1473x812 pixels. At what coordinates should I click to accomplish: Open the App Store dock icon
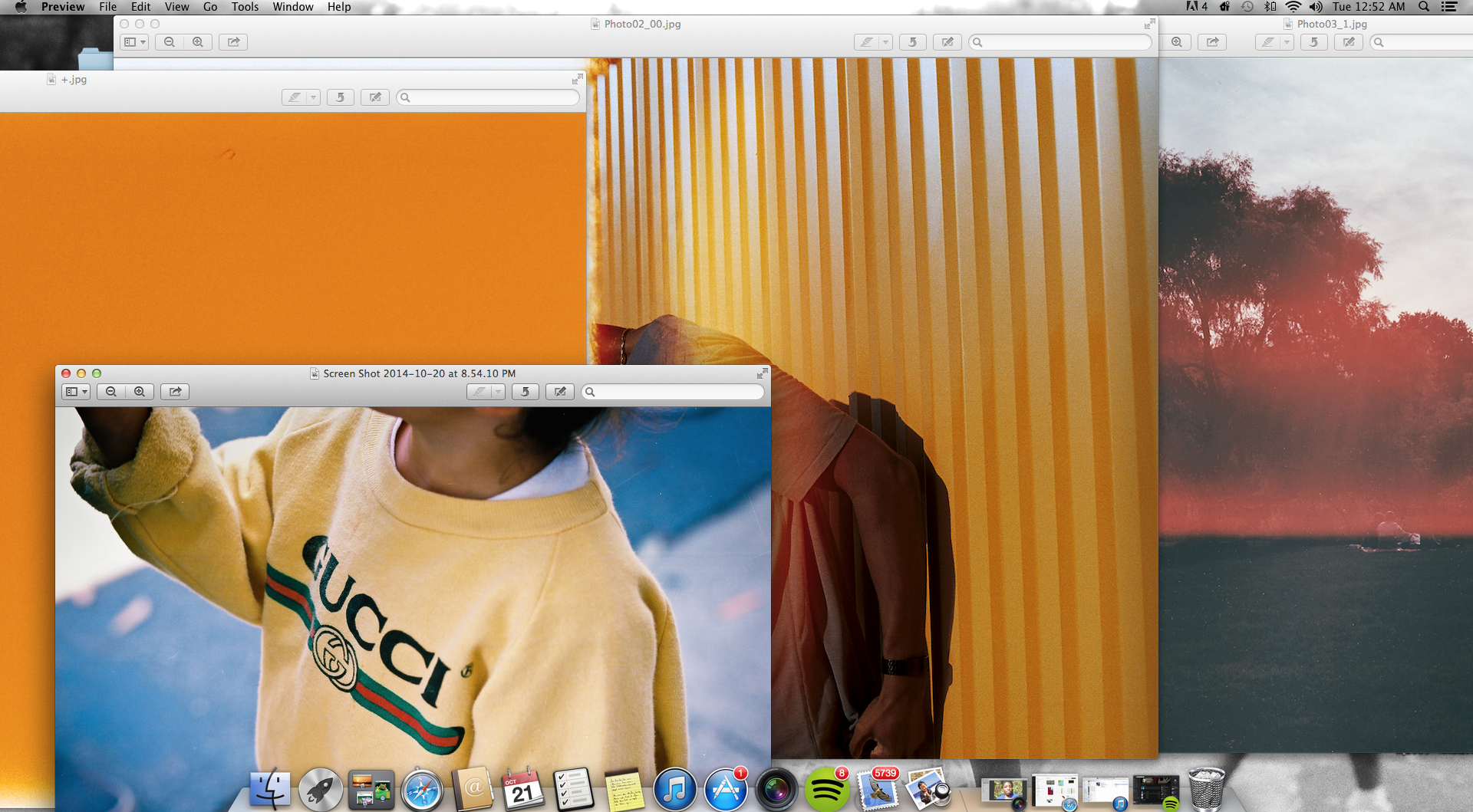(x=725, y=790)
